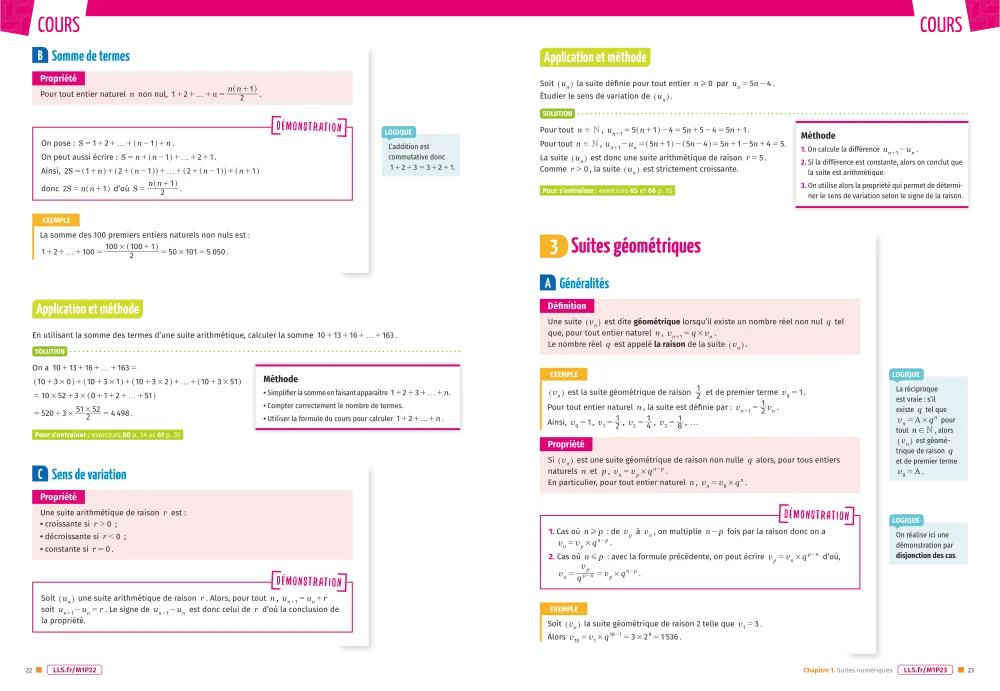Click the blue C icon beside Sens de variation

coord(41,473)
